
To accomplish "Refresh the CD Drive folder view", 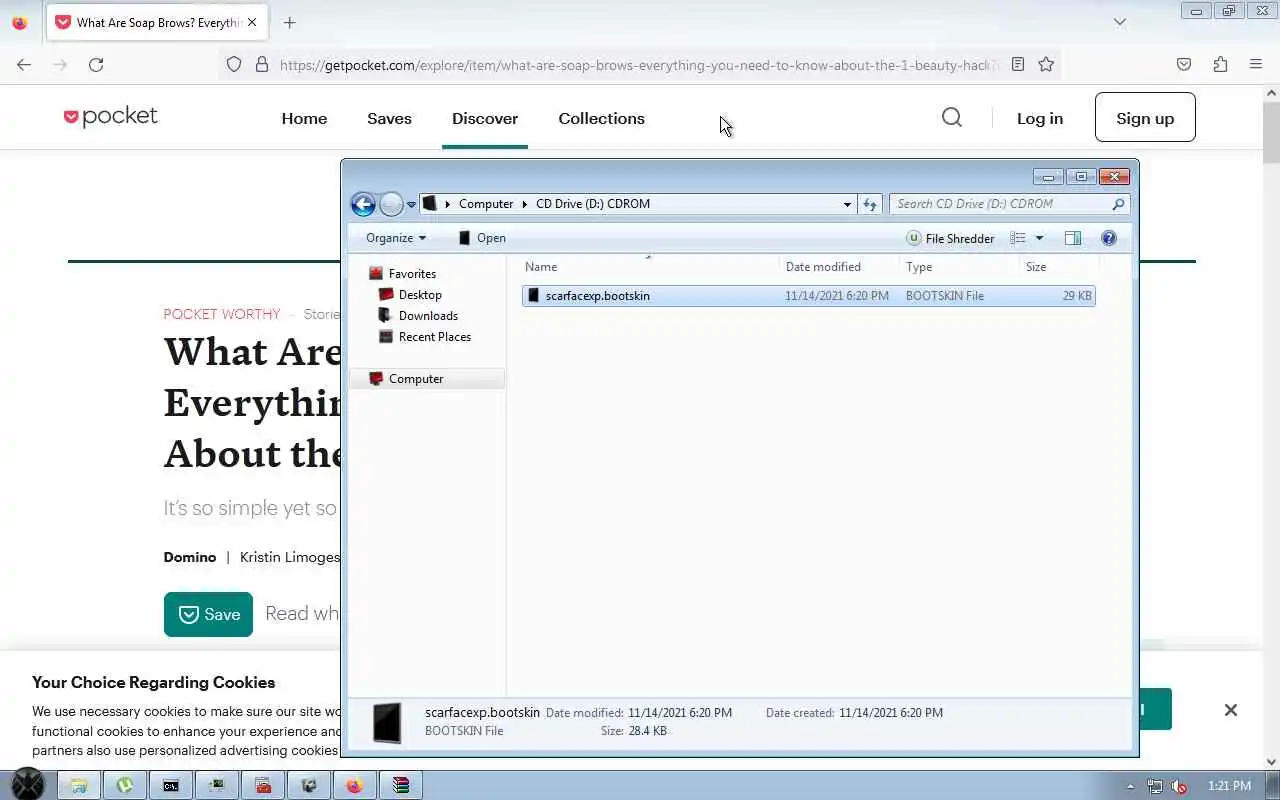I will tap(870, 204).
